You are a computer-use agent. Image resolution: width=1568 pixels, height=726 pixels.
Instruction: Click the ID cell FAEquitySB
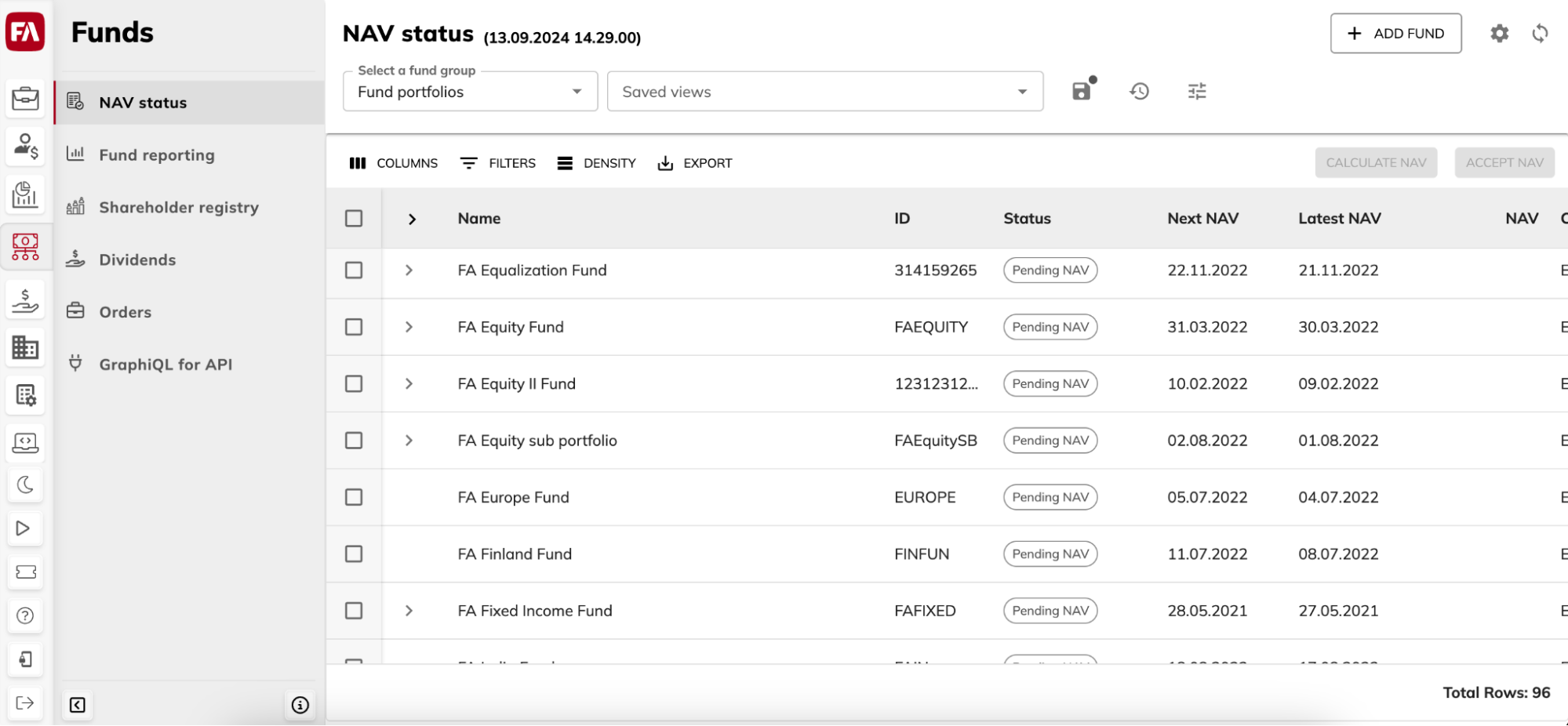click(936, 441)
